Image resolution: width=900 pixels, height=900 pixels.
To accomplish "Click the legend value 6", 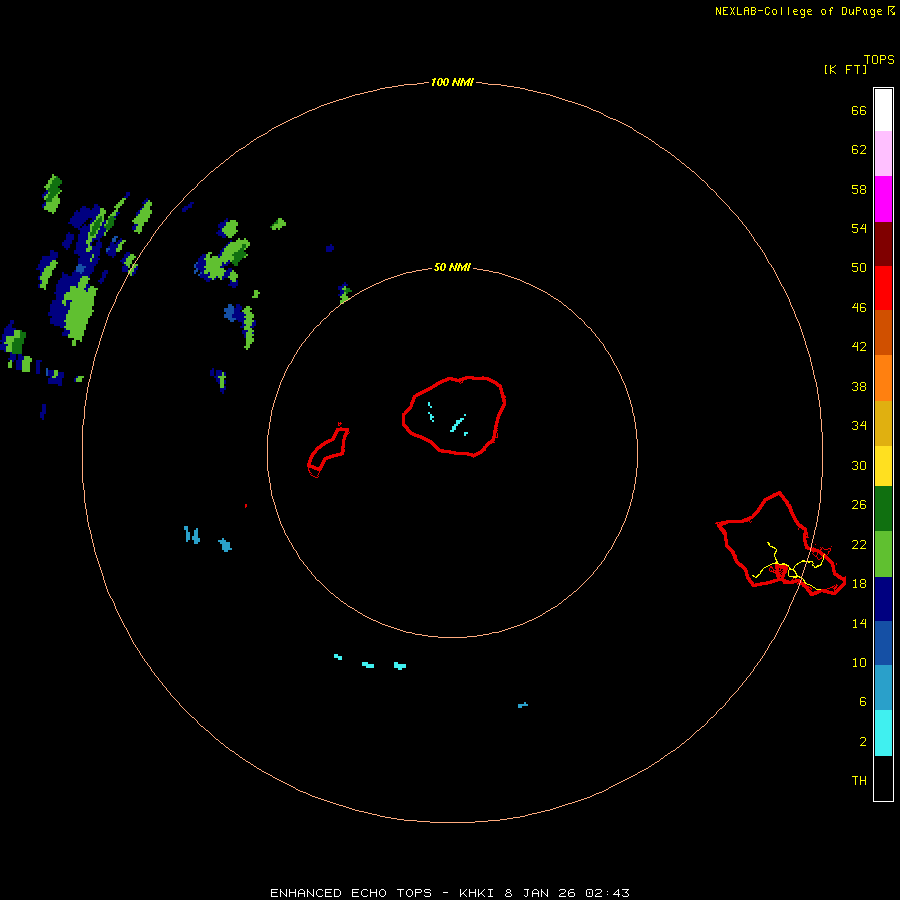I will coord(863,701).
